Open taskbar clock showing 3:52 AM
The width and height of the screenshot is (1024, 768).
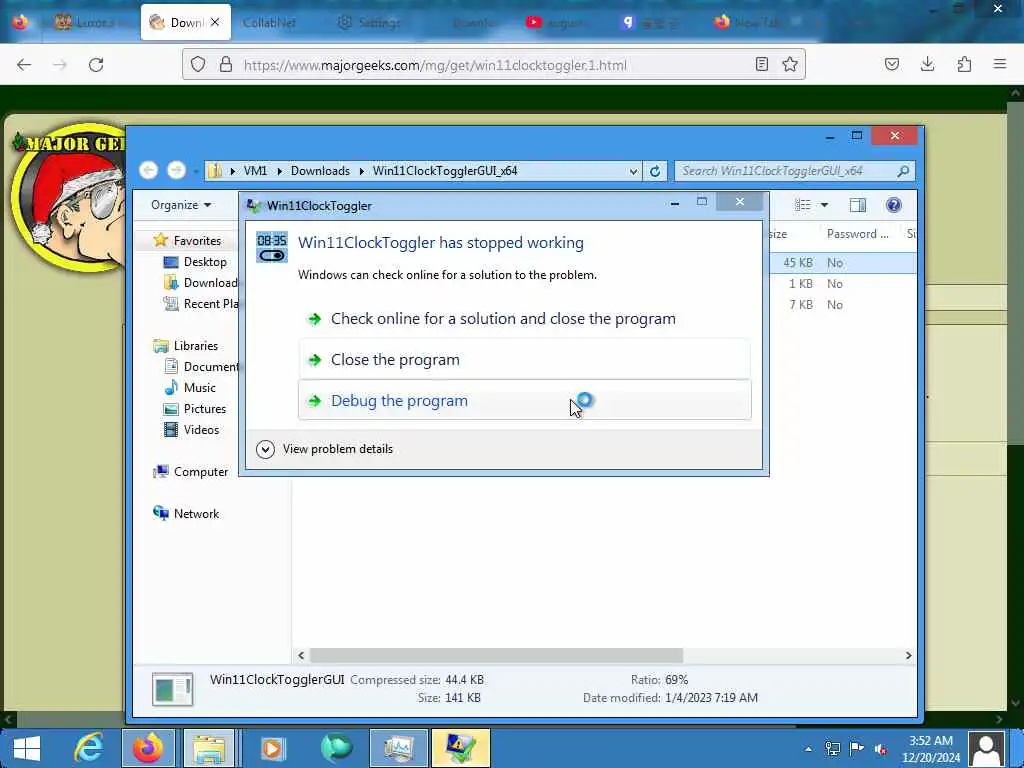(931, 749)
